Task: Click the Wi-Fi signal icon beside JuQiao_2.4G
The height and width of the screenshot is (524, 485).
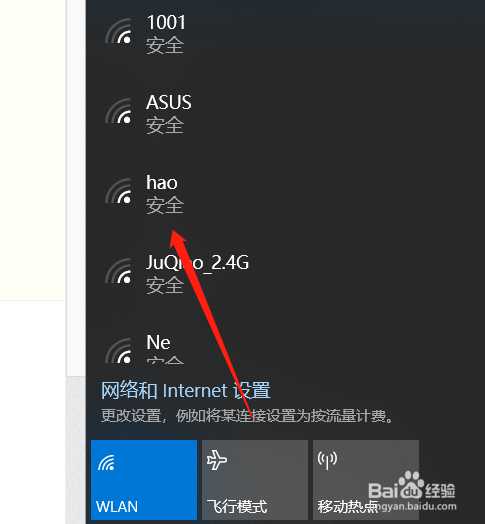Action: pos(118,271)
